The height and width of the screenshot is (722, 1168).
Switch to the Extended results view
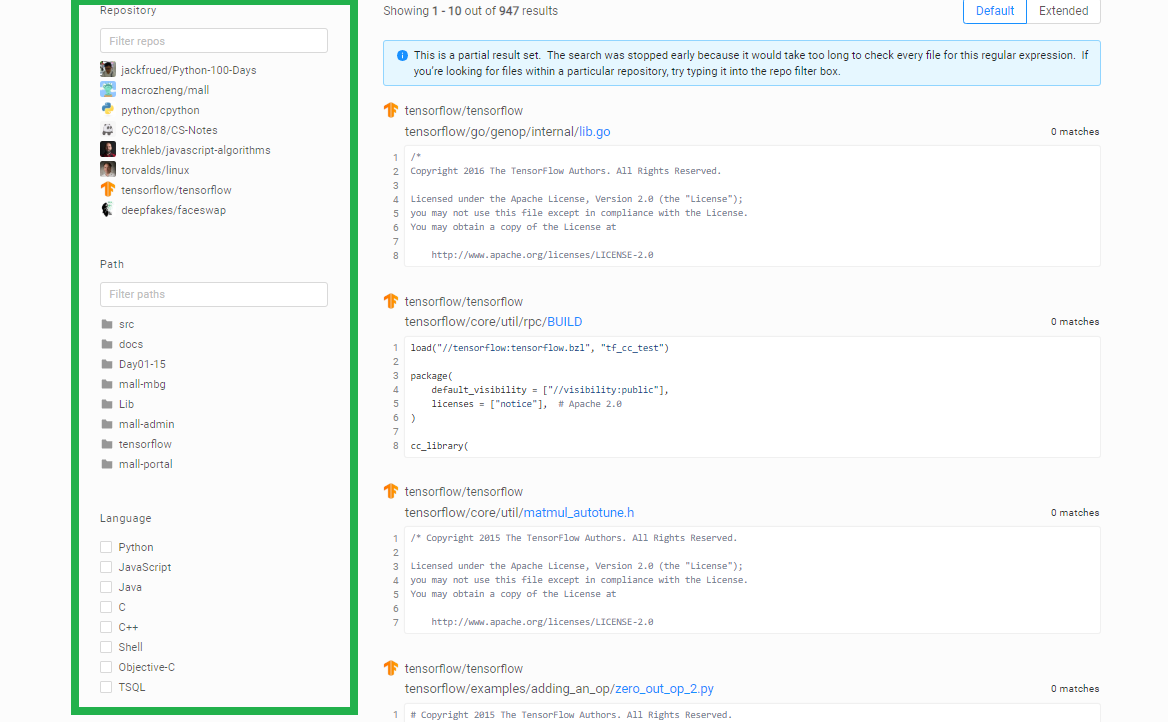pyautogui.click(x=1063, y=11)
